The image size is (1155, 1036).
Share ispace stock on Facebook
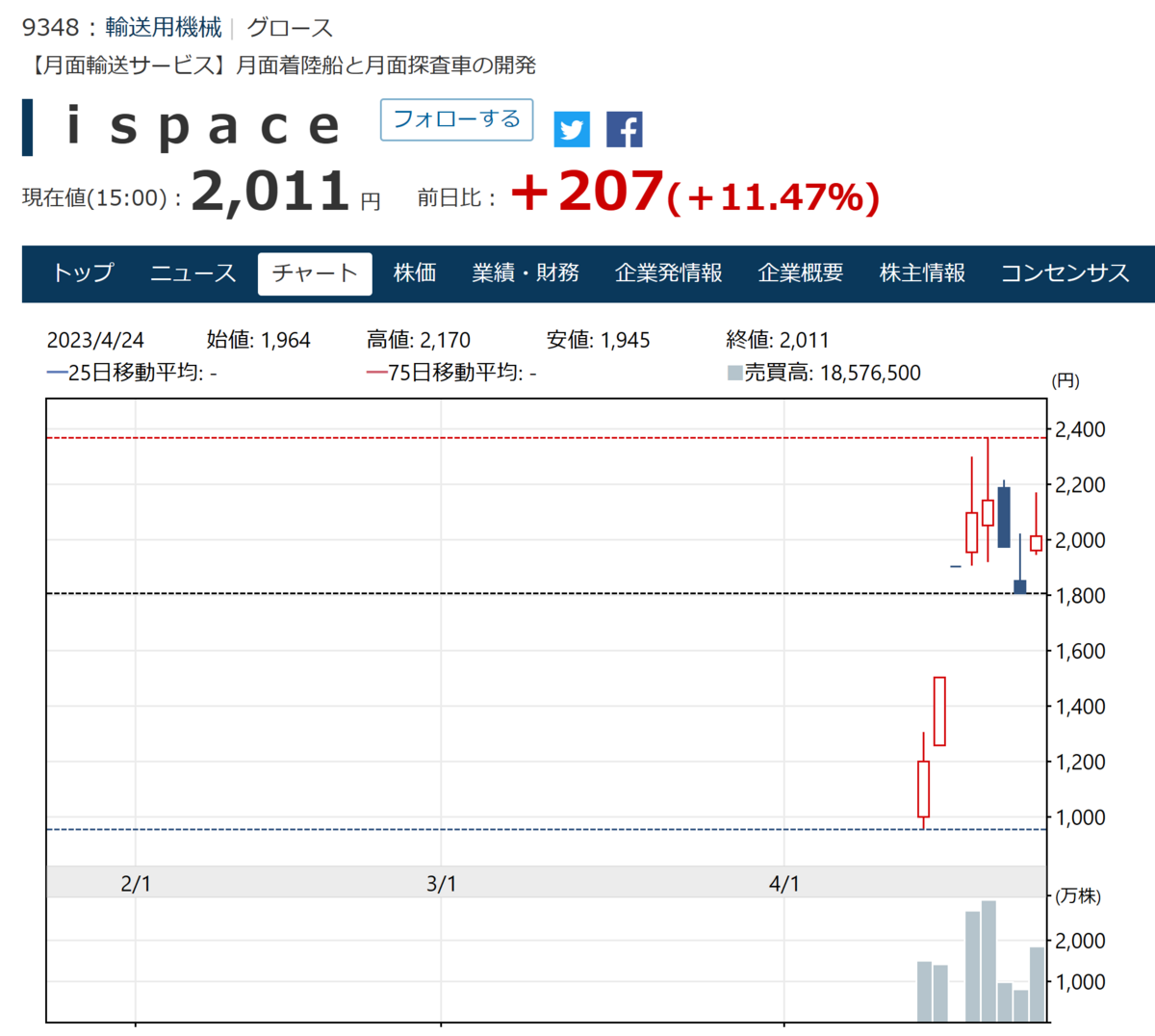pos(624,129)
